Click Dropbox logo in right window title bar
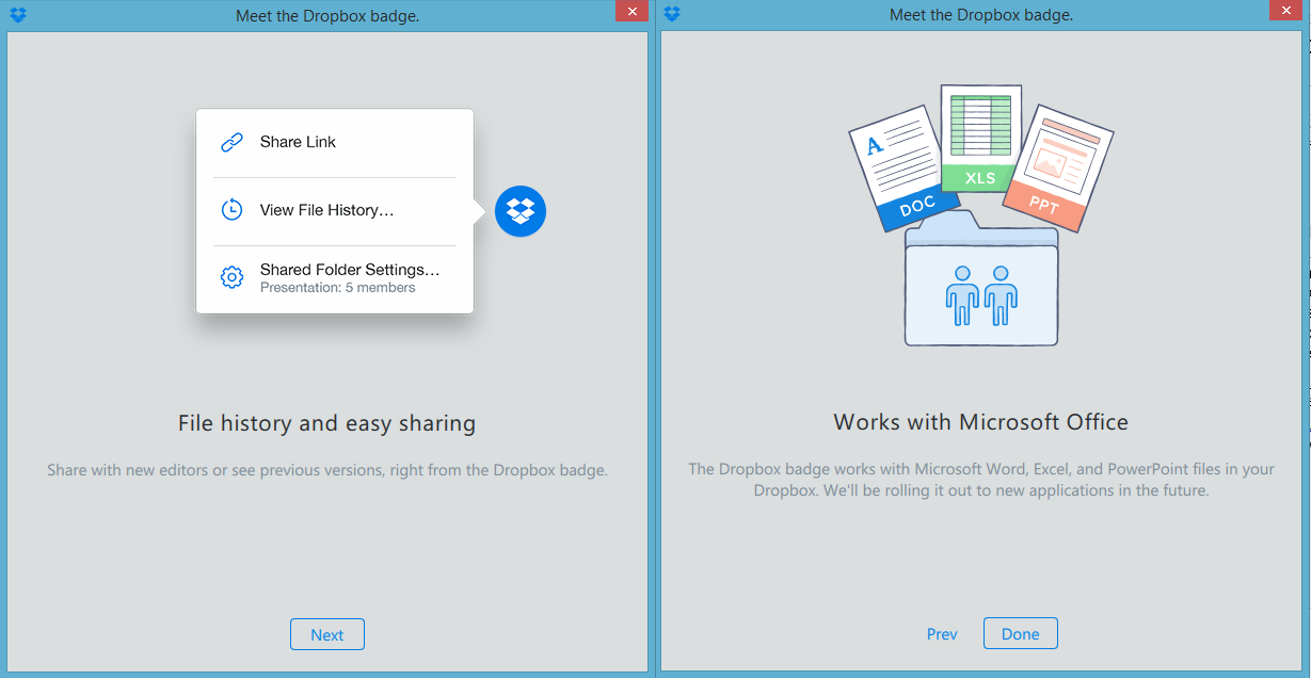Viewport: 1311px width, 678px height. click(x=672, y=14)
